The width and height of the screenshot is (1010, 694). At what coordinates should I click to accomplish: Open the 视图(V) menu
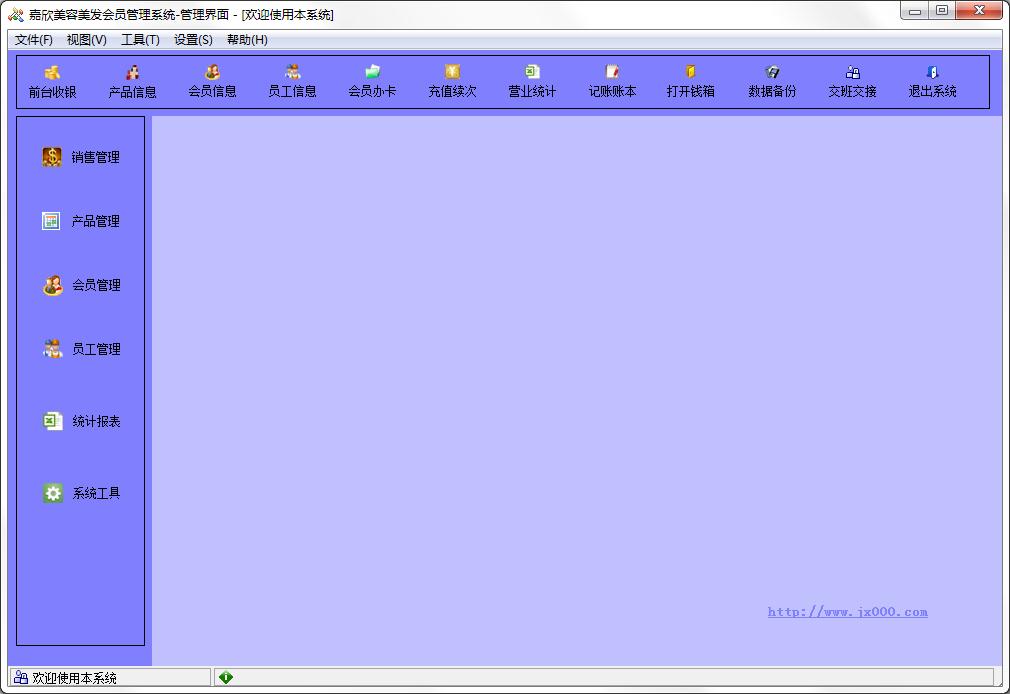pos(86,40)
